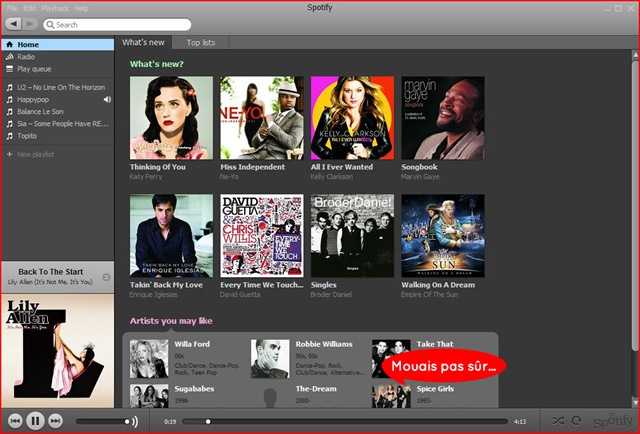Screen dimensions: 640x434
Task: Go forward with the right arrow button
Action: (29, 24)
